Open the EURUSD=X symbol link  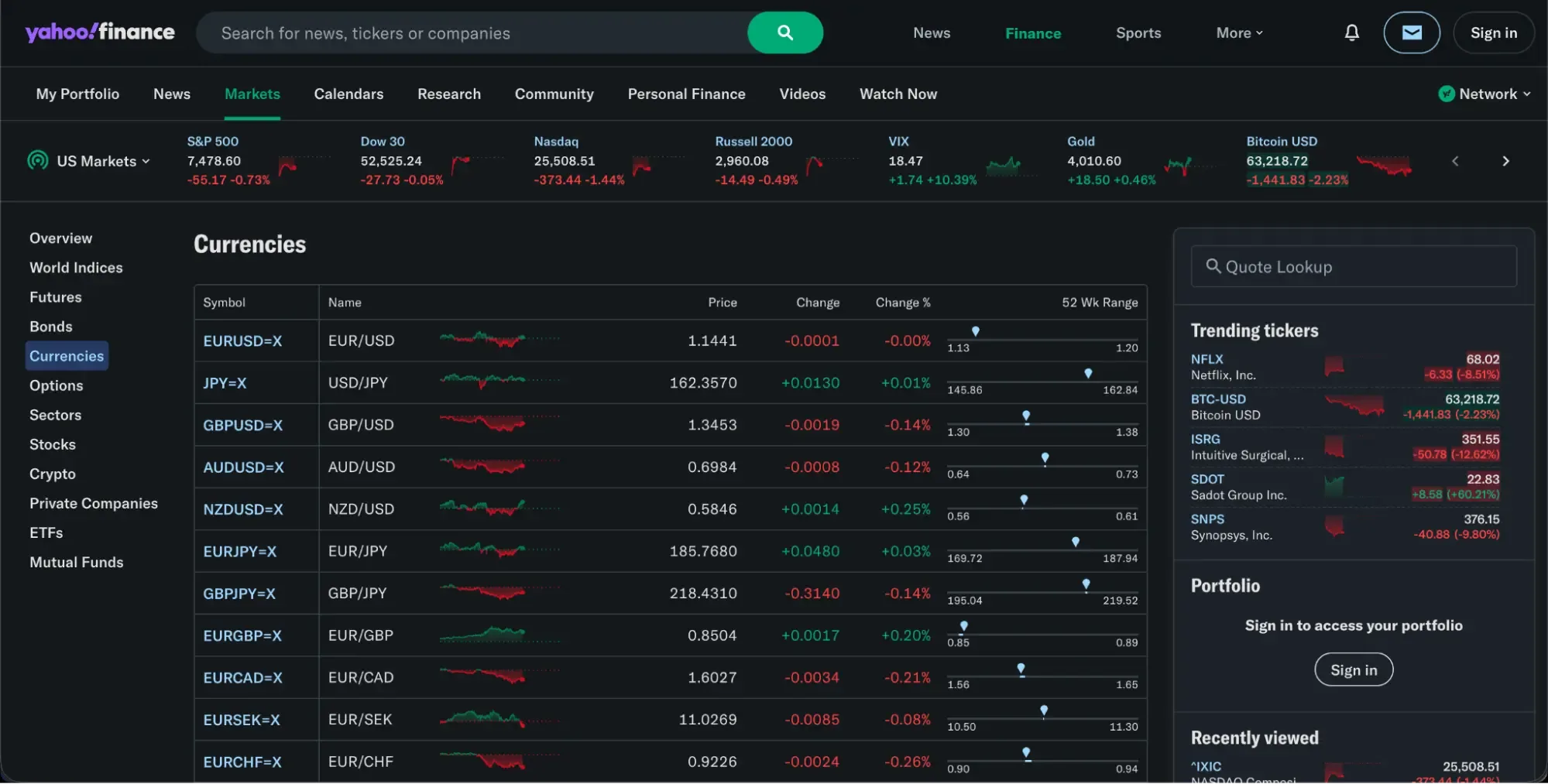pyautogui.click(x=242, y=341)
